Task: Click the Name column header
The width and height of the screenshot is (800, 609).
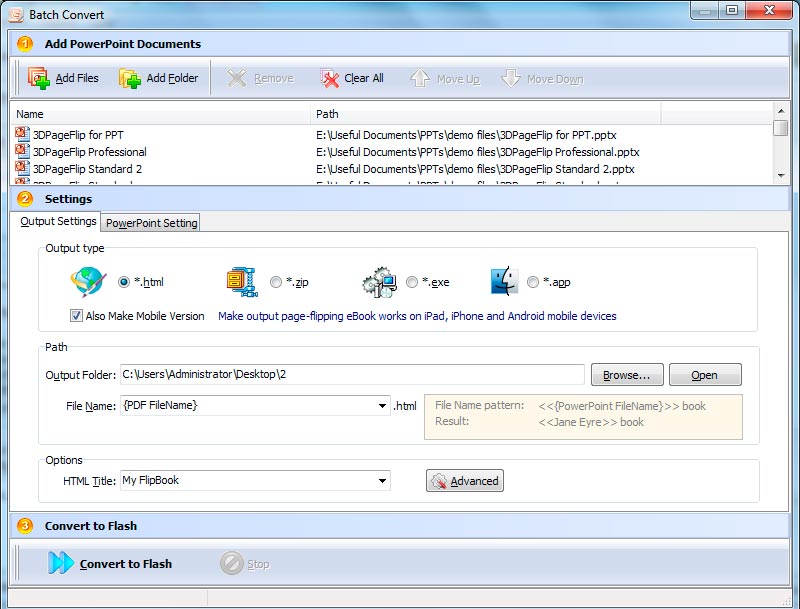Action: coord(161,114)
